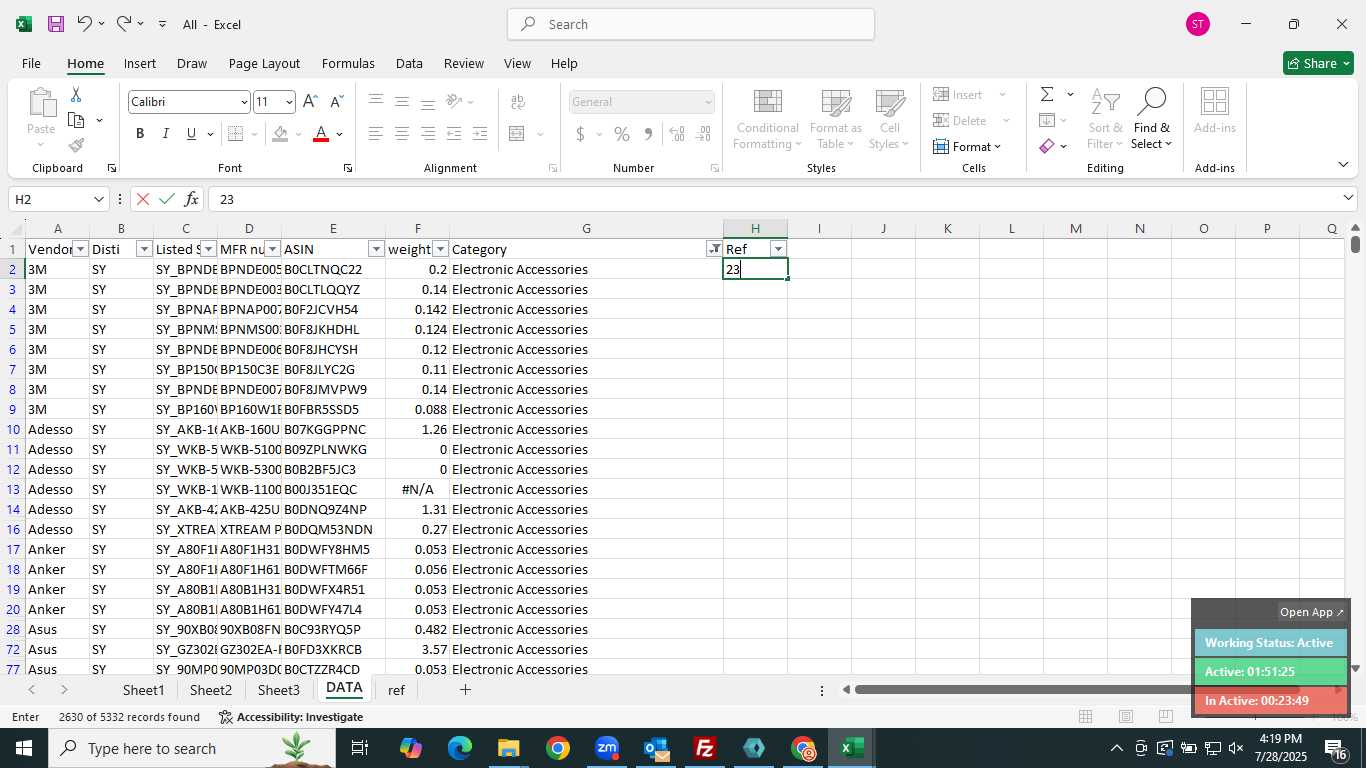The height and width of the screenshot is (768, 1366).
Task: Select the Format Painter brush
Action: pos(76,146)
